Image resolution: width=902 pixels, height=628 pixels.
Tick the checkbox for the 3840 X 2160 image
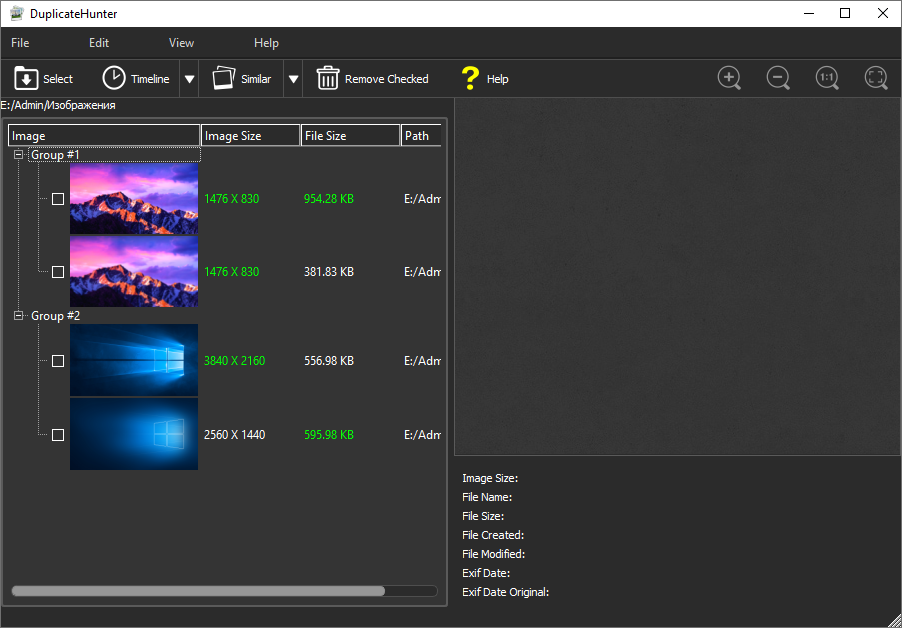coord(58,361)
